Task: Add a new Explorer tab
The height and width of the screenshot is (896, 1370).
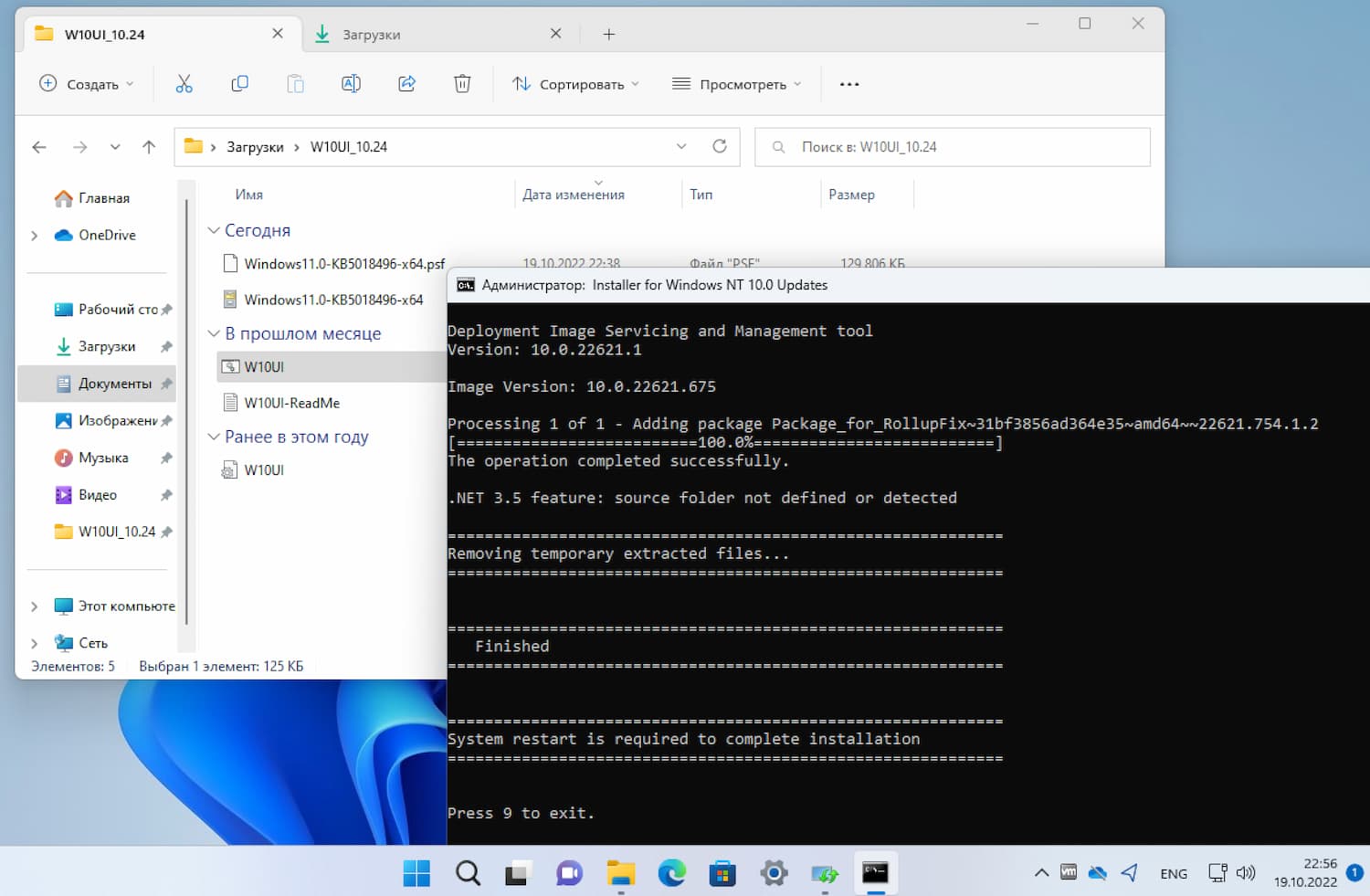Action: [x=609, y=34]
